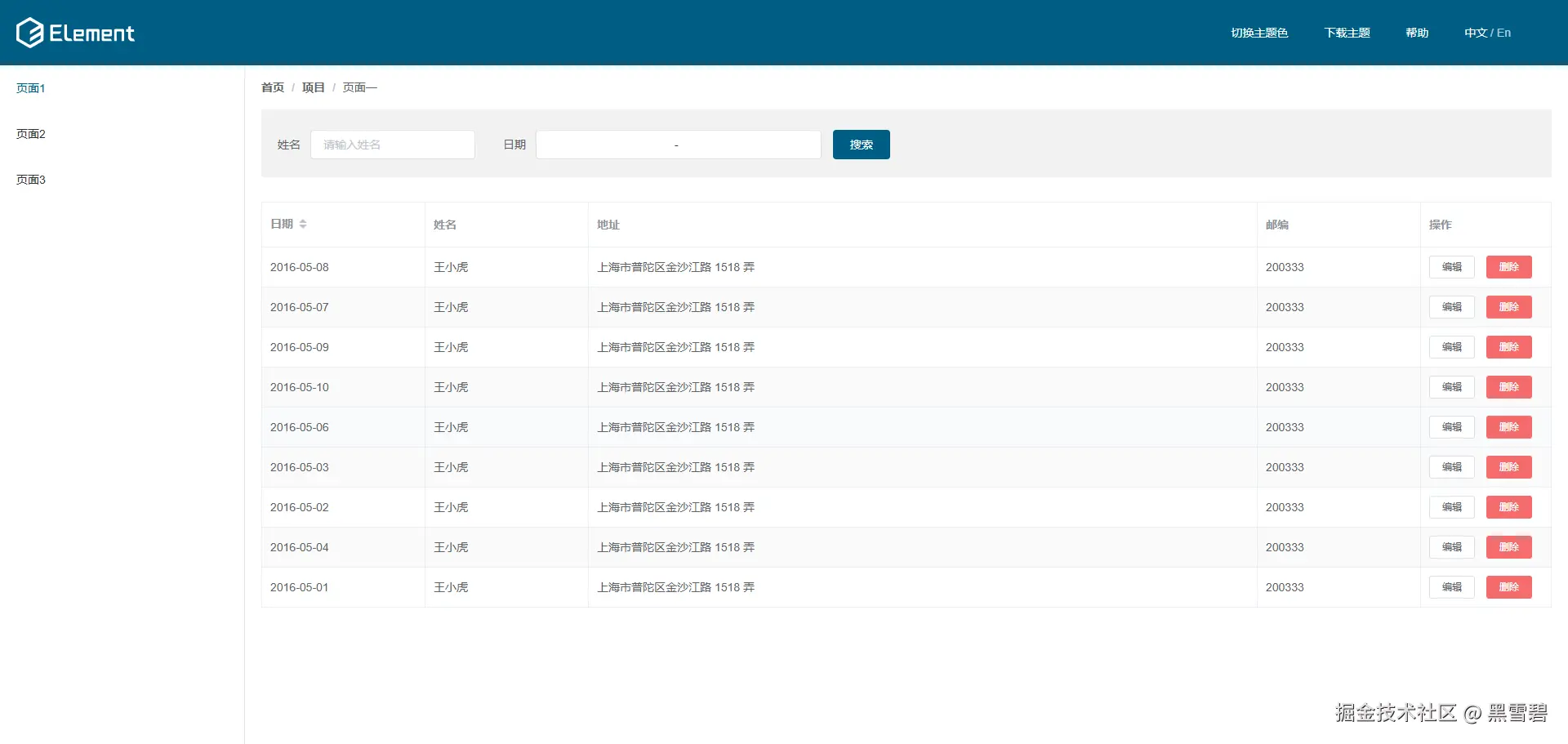Screen dimensions: 1568x744
Task: Delete the 2016-05-02 row
Action: 1509,507
